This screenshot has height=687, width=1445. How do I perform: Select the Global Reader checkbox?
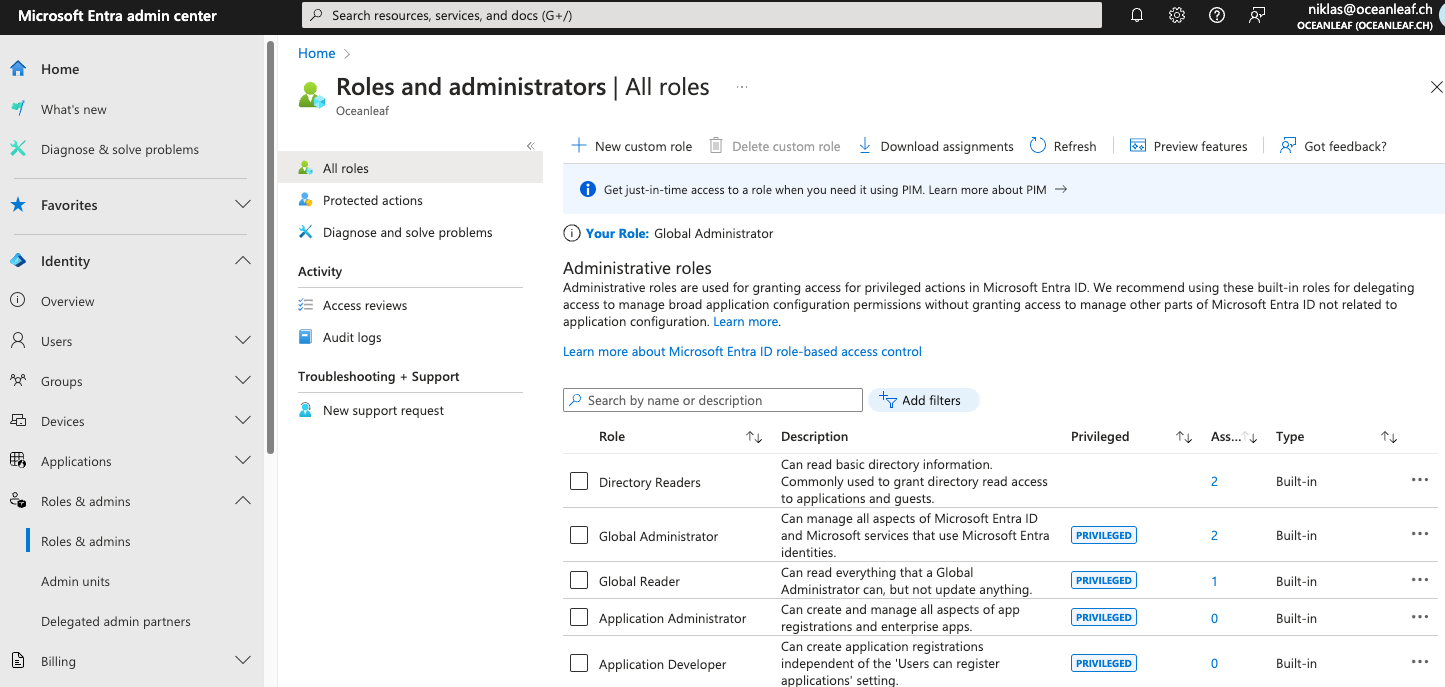point(579,580)
